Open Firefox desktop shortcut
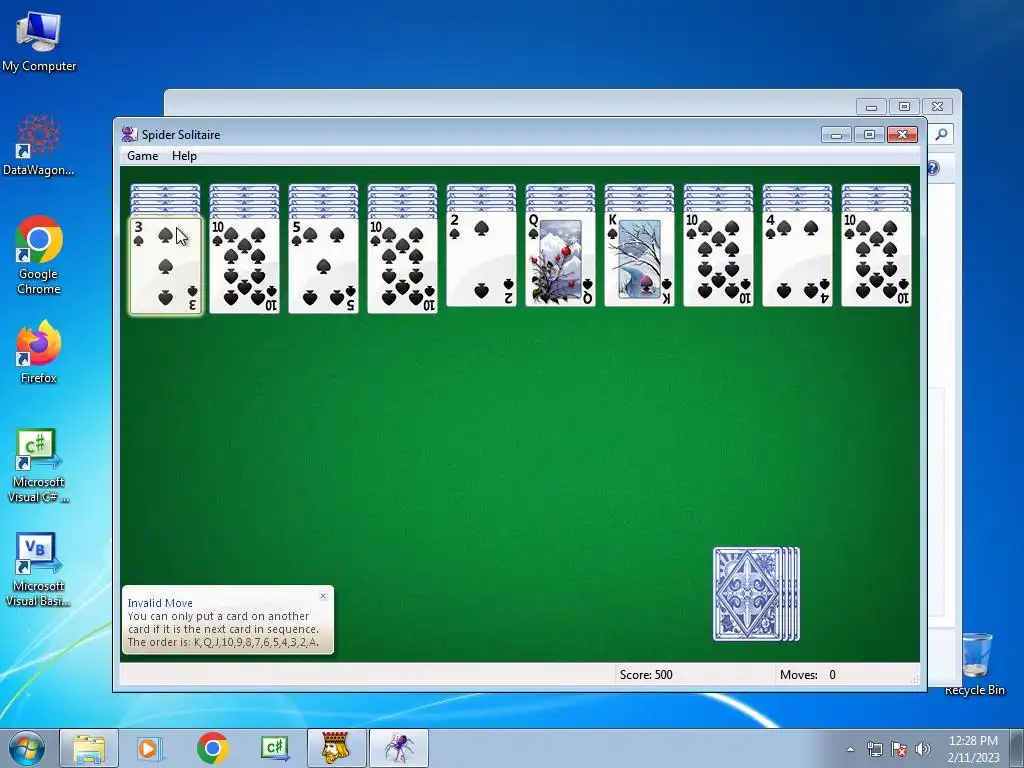Viewport: 1024px width, 768px height. coord(39,351)
